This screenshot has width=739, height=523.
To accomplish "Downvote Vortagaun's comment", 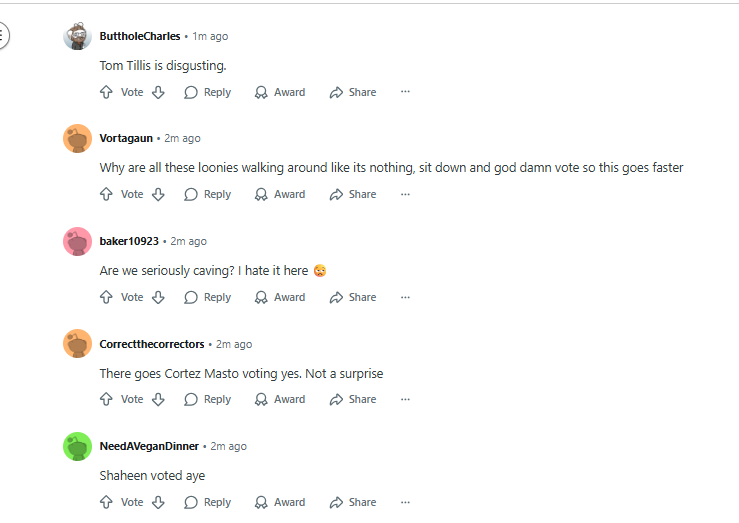I will (x=158, y=195).
